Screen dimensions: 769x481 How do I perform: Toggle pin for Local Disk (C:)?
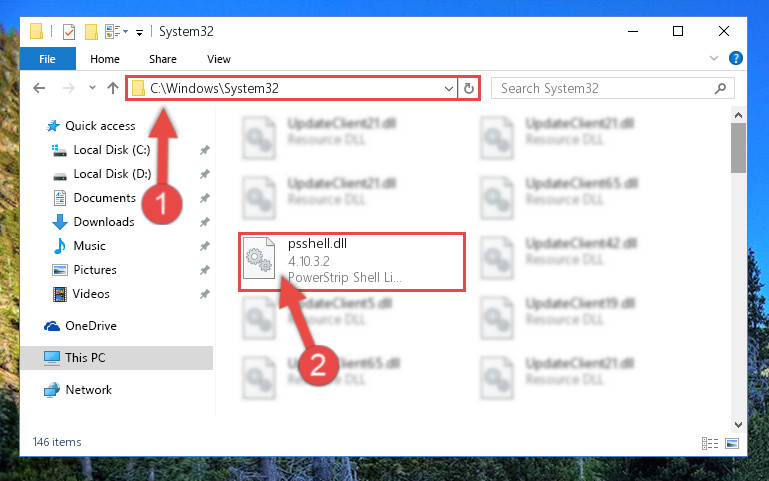click(205, 150)
